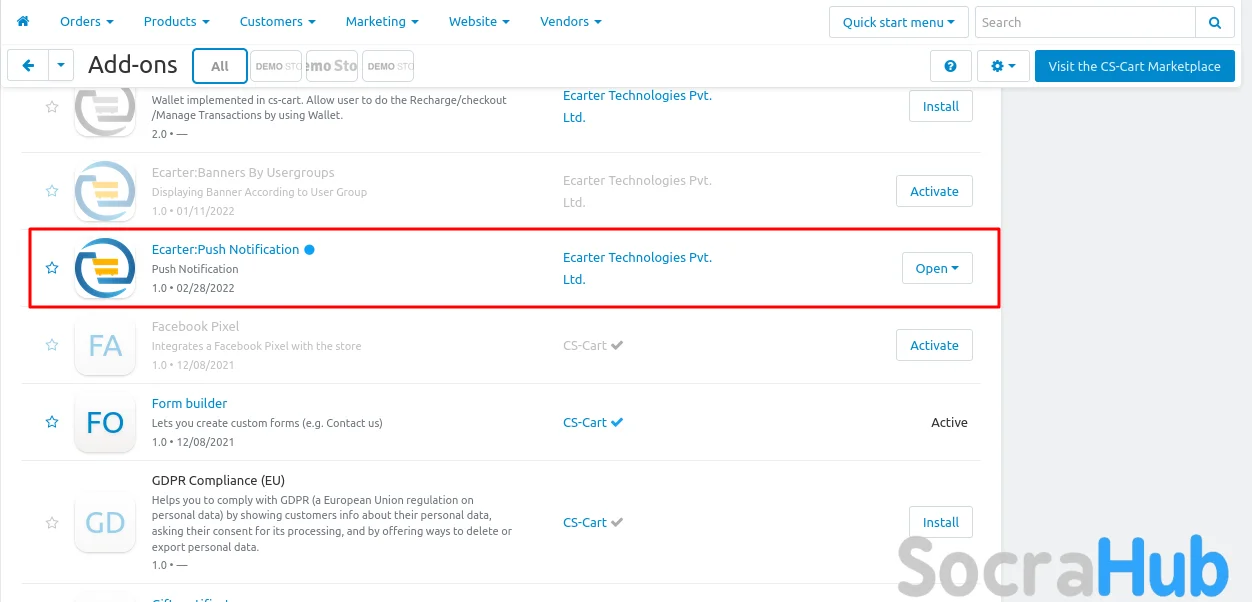This screenshot has width=1252, height=602.
Task: Click into the Search input field
Action: pos(1084,22)
